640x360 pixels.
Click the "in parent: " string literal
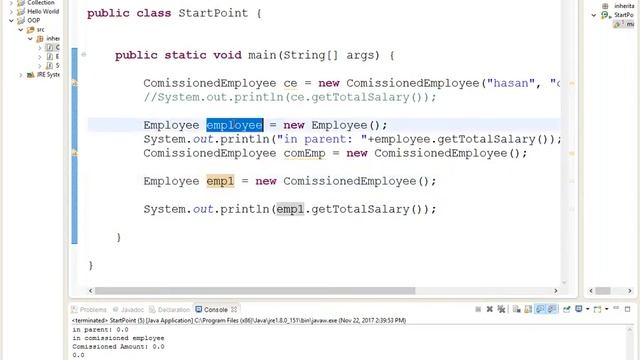tap(322, 139)
